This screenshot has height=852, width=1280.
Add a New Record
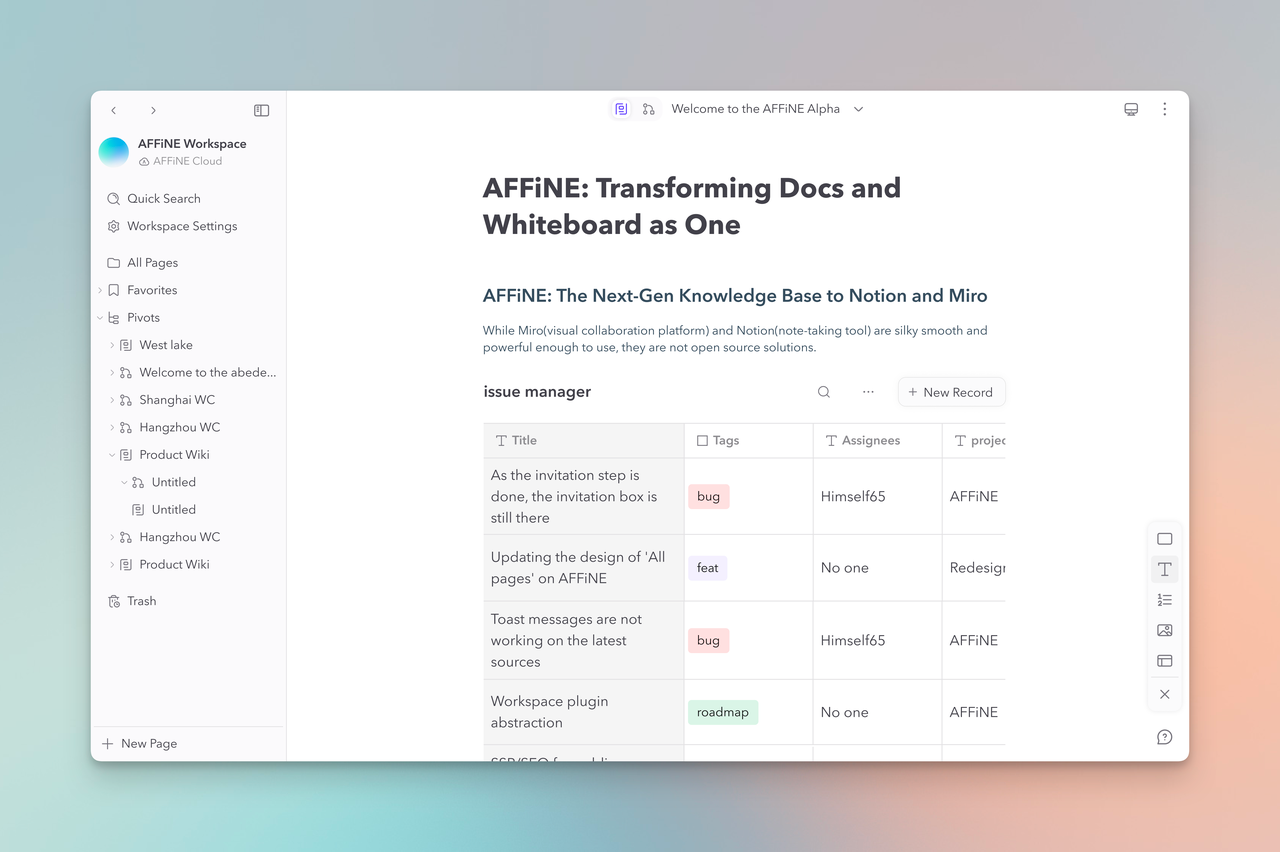(x=951, y=392)
